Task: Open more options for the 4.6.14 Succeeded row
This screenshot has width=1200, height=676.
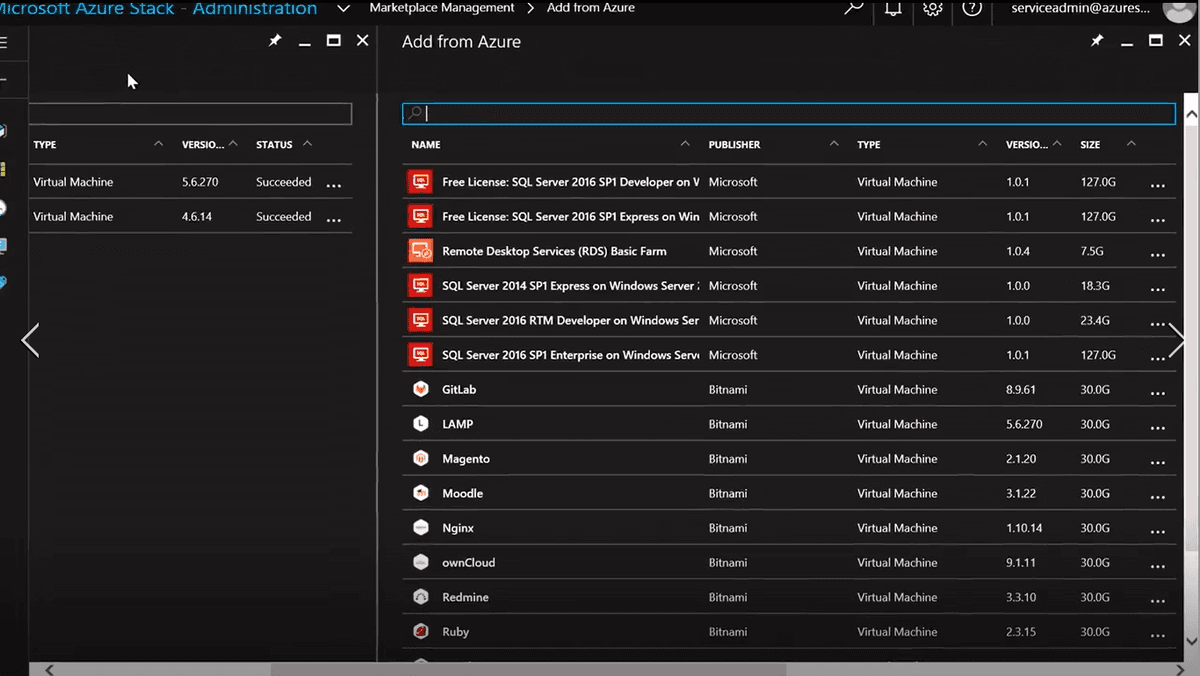Action: [x=334, y=219]
